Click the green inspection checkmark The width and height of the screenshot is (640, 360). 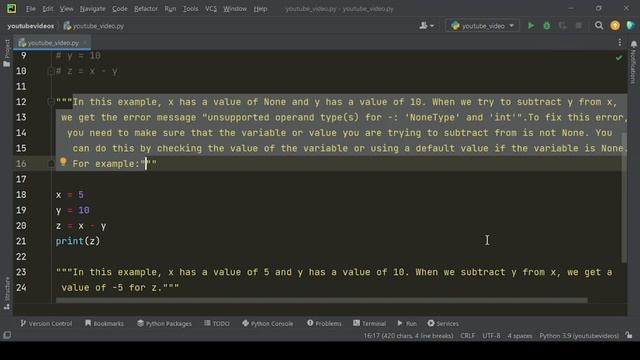pos(619,58)
